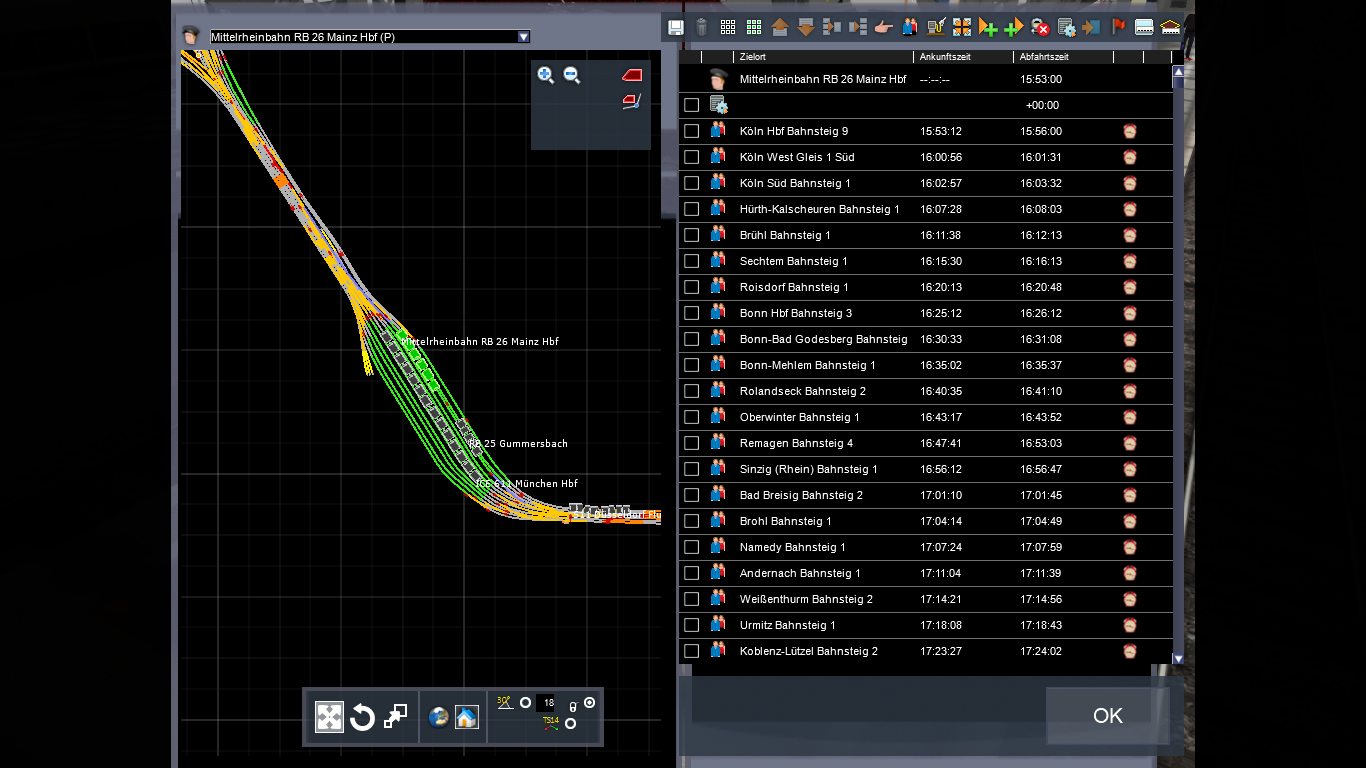Open the Mittelrheinbahn RB 26 train dropdown
Image resolution: width=1366 pixels, height=768 pixels.
(x=523, y=37)
